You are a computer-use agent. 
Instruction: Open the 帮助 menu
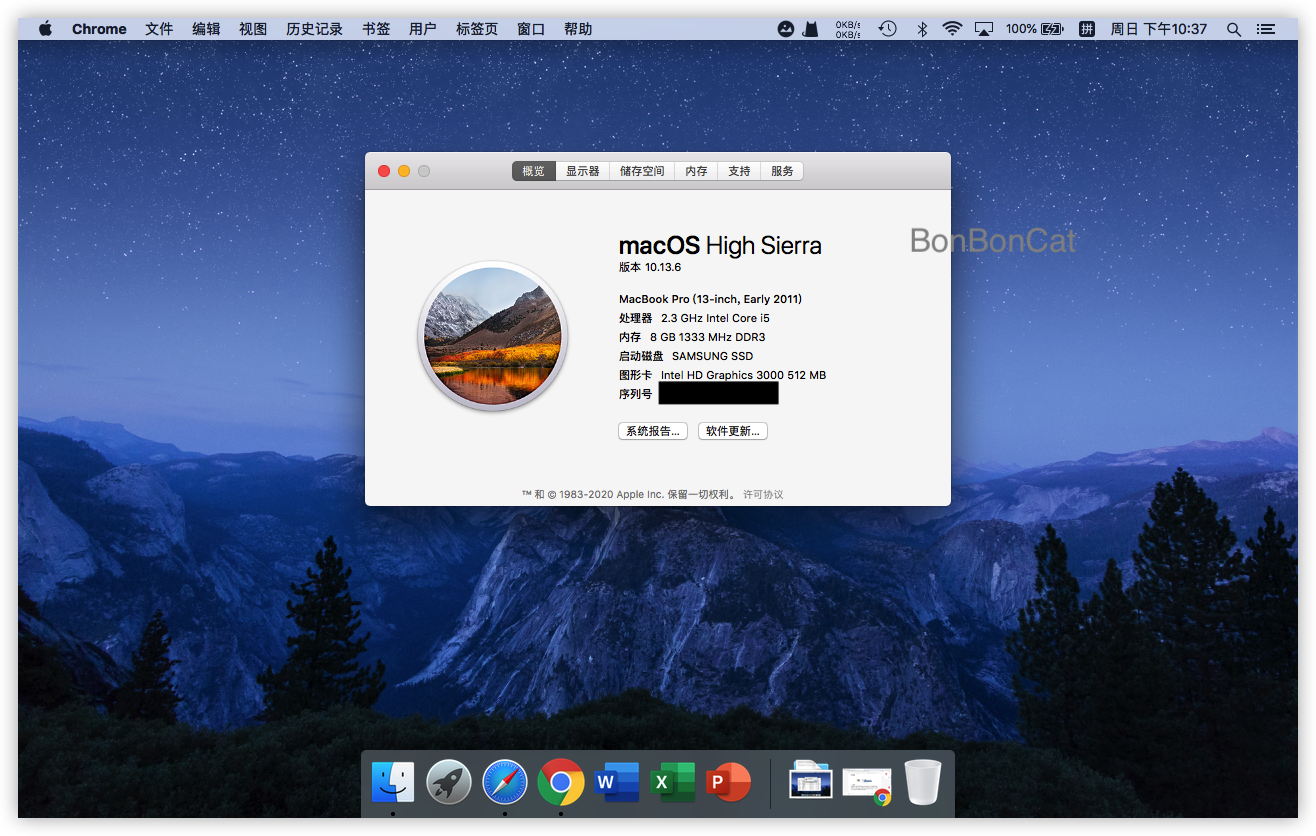coord(578,29)
